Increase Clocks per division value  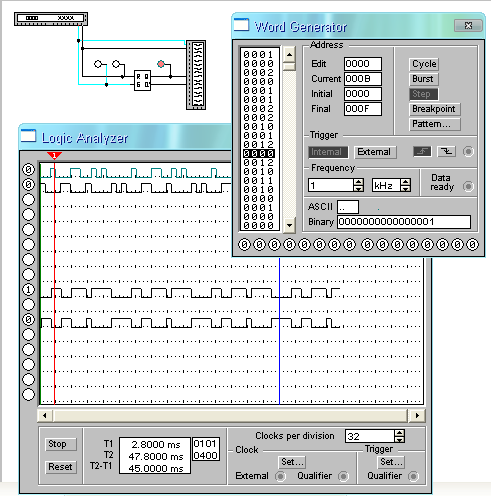pos(399,433)
